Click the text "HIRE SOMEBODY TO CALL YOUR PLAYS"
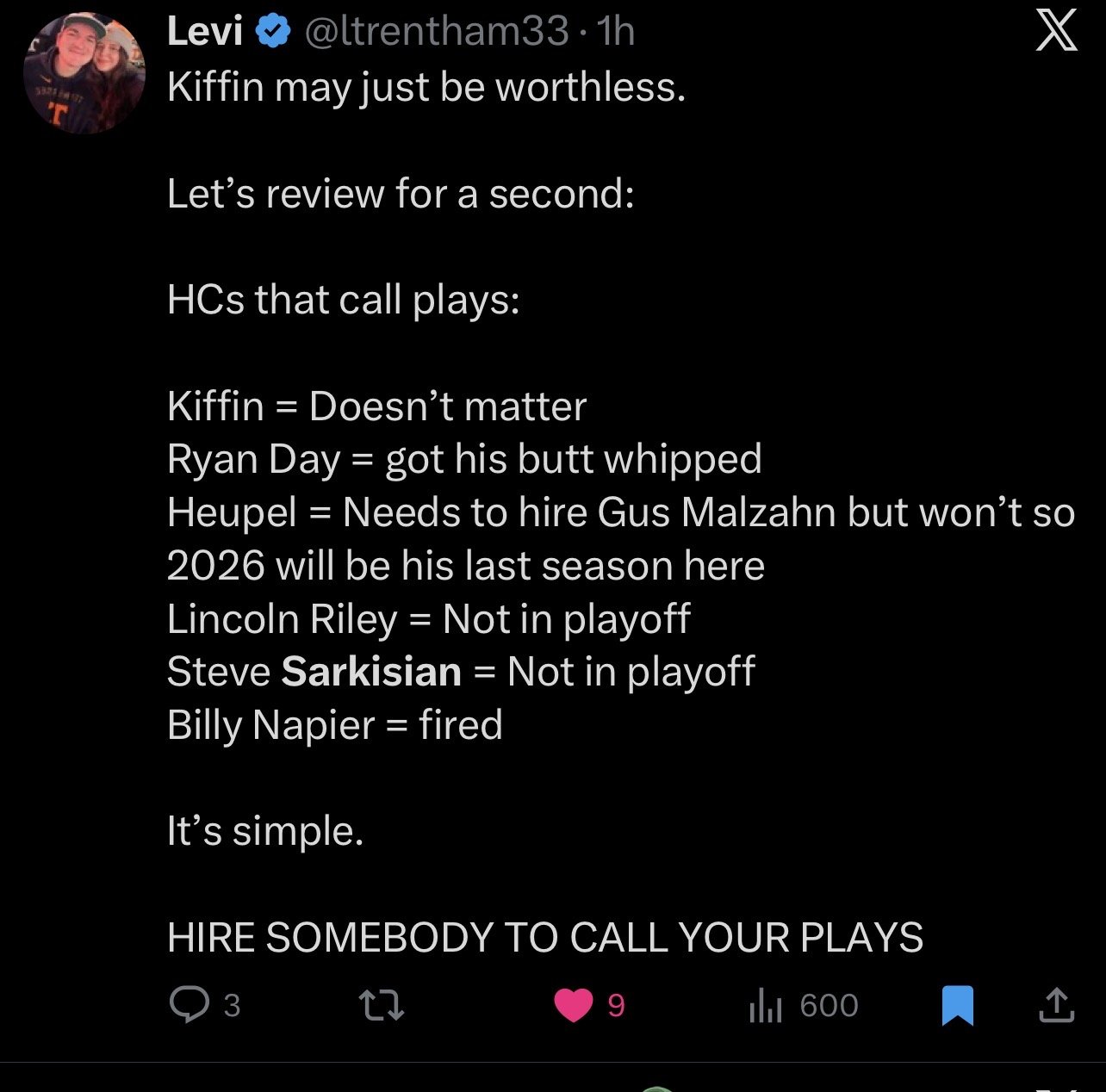The width and height of the screenshot is (1106, 1092). [545, 937]
